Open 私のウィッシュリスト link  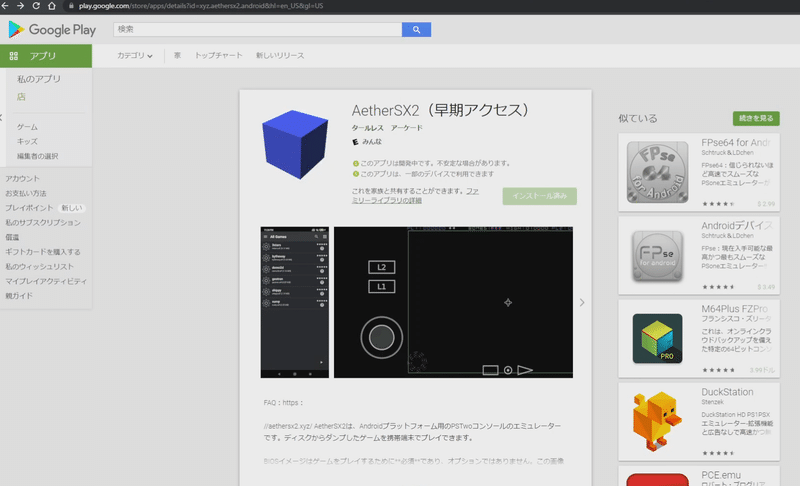point(39,266)
